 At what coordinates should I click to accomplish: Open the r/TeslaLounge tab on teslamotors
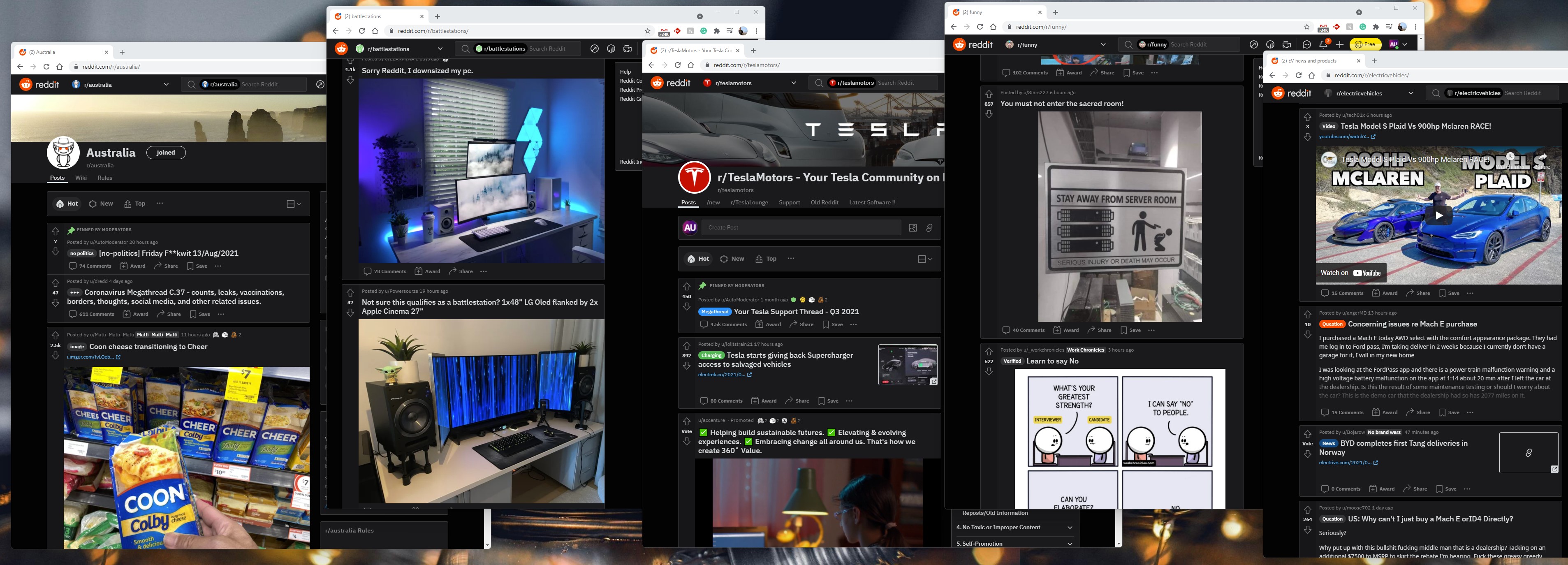[x=749, y=203]
